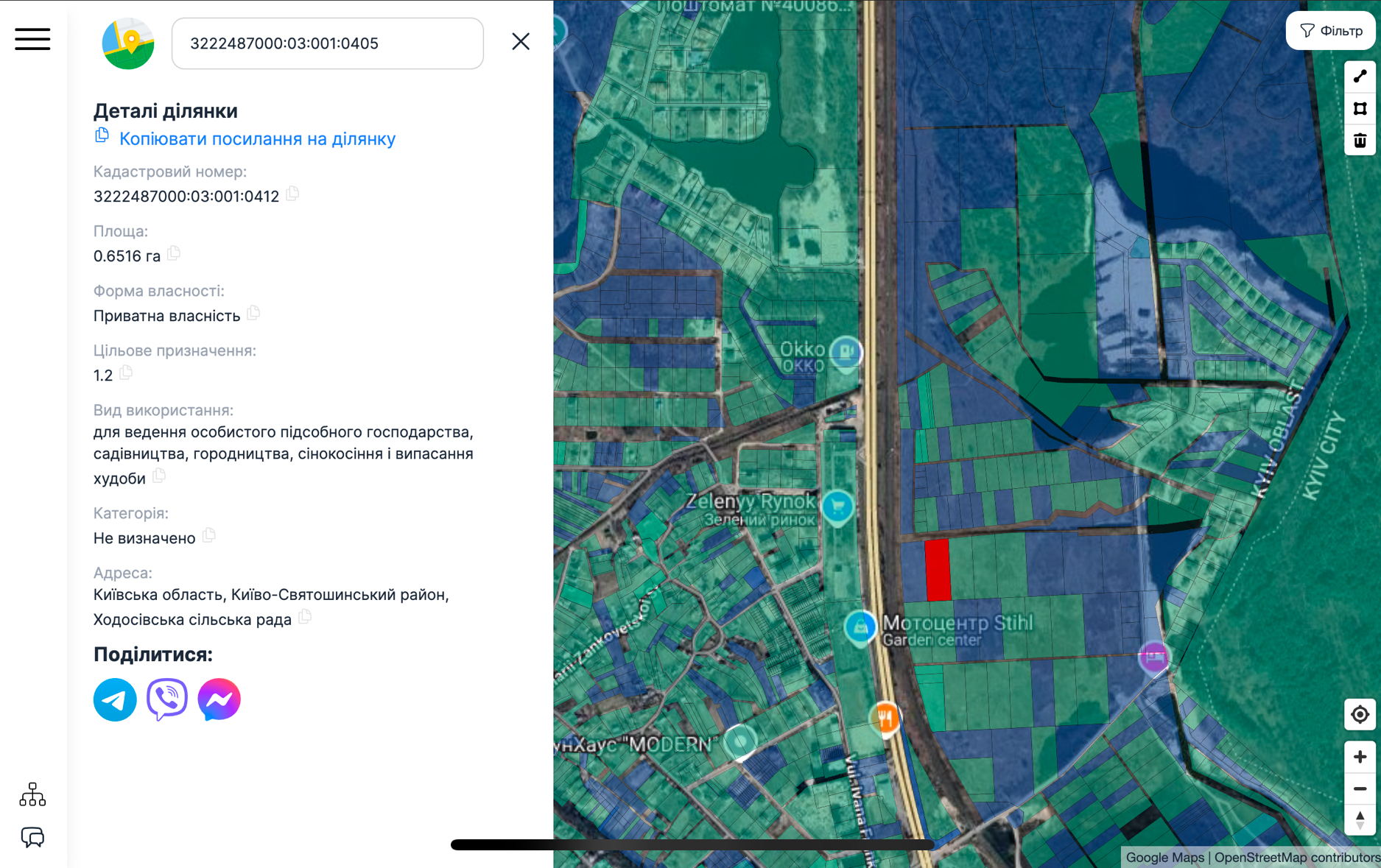Open the hamburger menu
1381x868 pixels.
coord(32,39)
